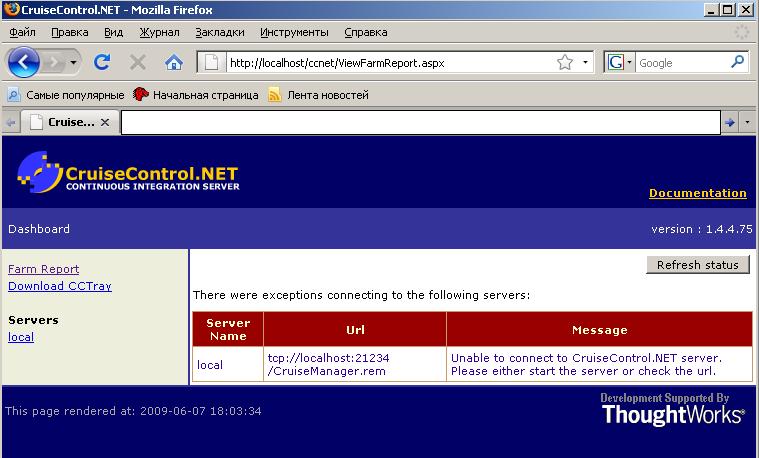759x458 pixels.
Task: Click the version : 1.4.4.75 text
Action: tap(702, 229)
